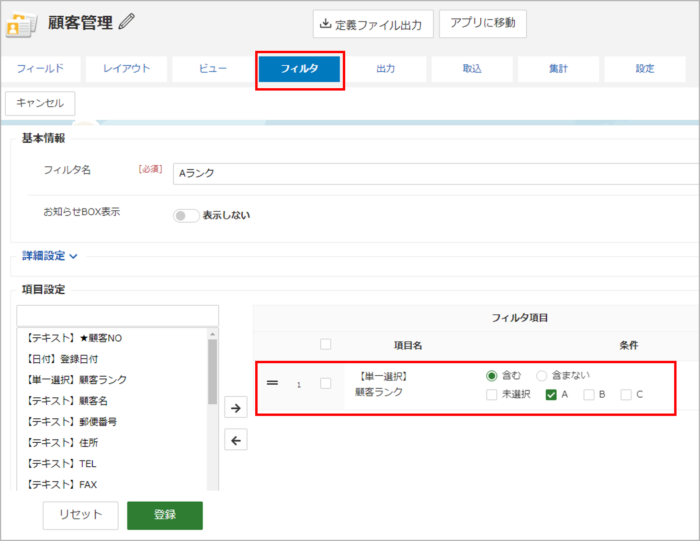Click the キャンセル button
Image resolution: width=700 pixels, height=541 pixels.
pos(40,103)
